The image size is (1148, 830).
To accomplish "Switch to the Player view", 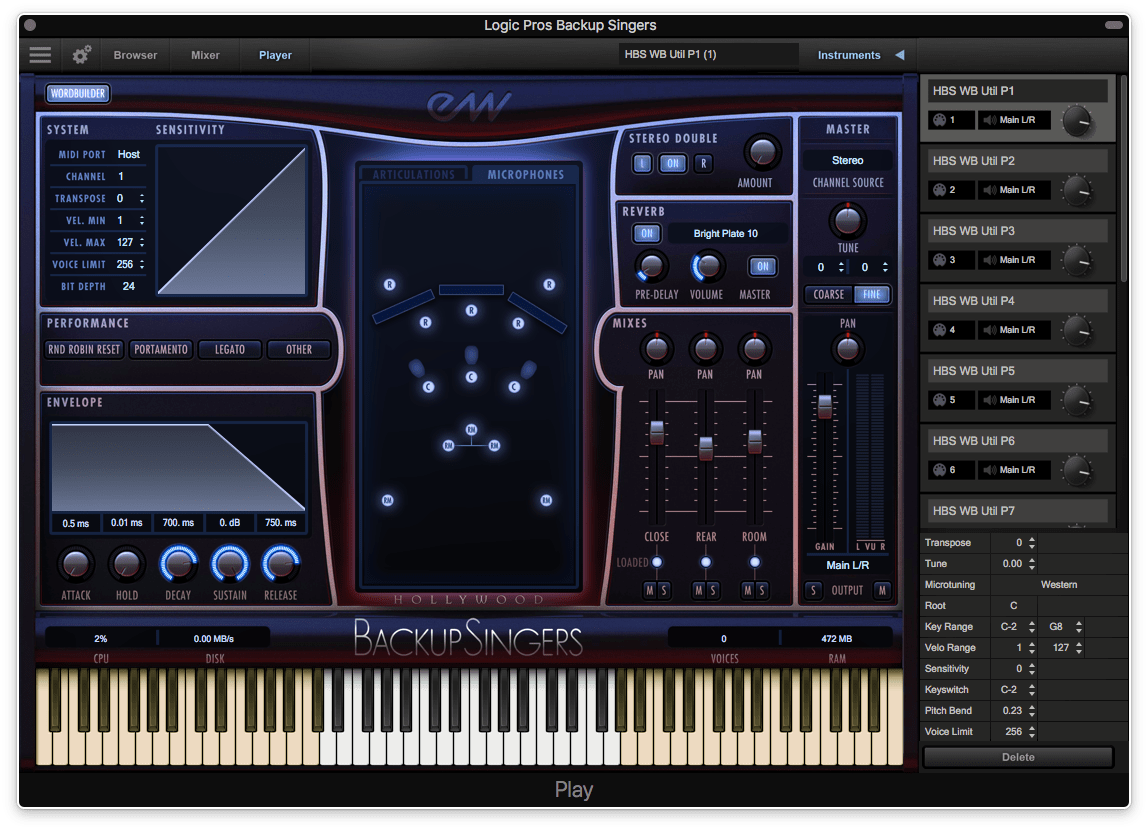I will pos(275,55).
